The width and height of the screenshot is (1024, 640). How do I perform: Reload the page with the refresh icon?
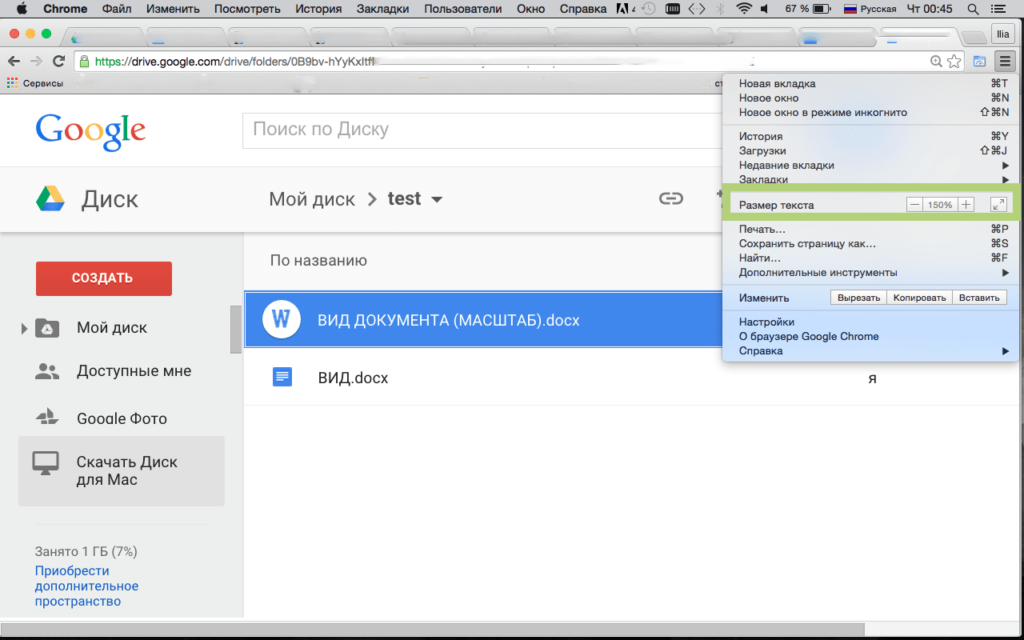point(59,61)
